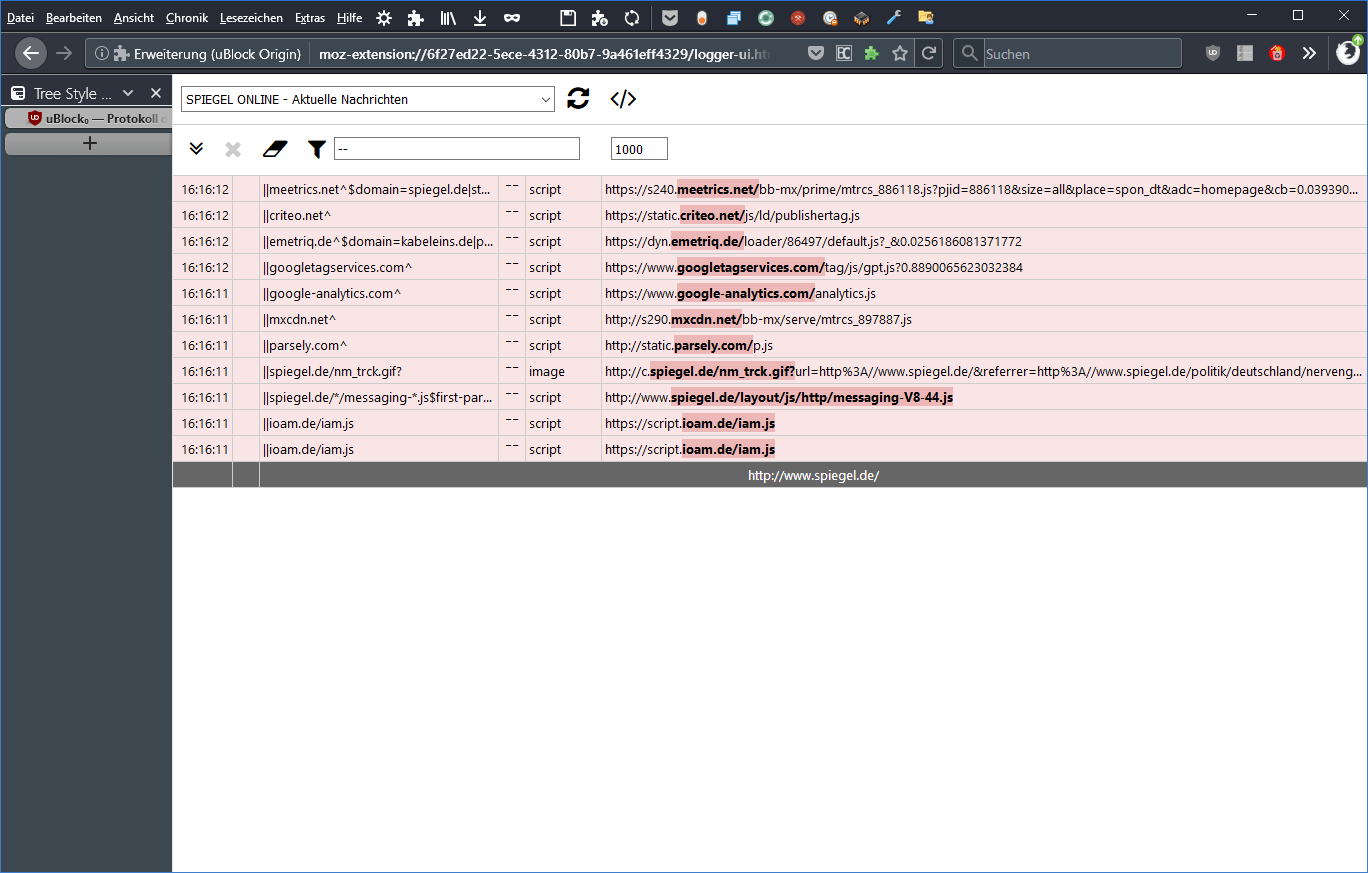Screen dimensions: 1368x873
Task: Click the max entries field showing 1000
Action: 639,149
